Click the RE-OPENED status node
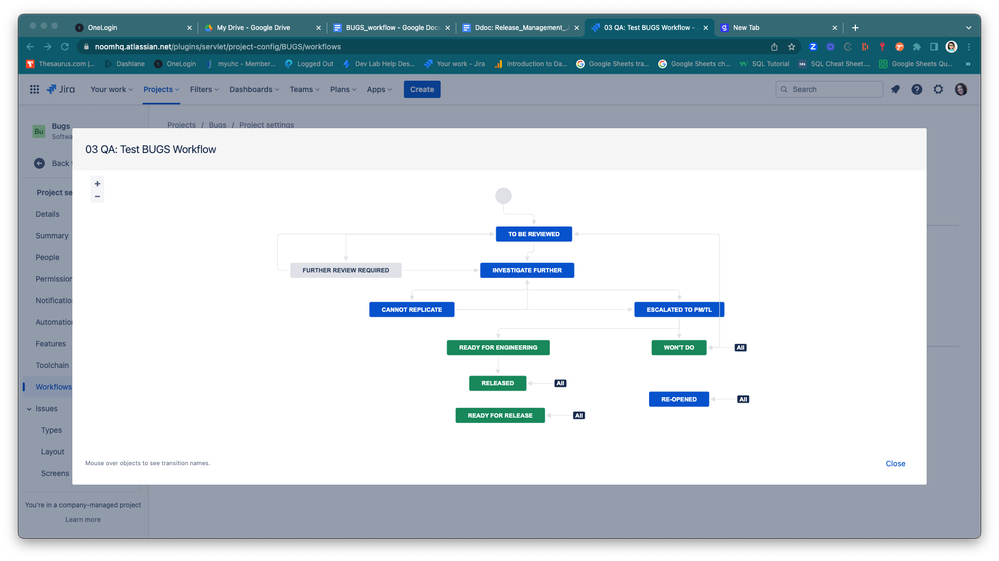 pyautogui.click(x=679, y=399)
